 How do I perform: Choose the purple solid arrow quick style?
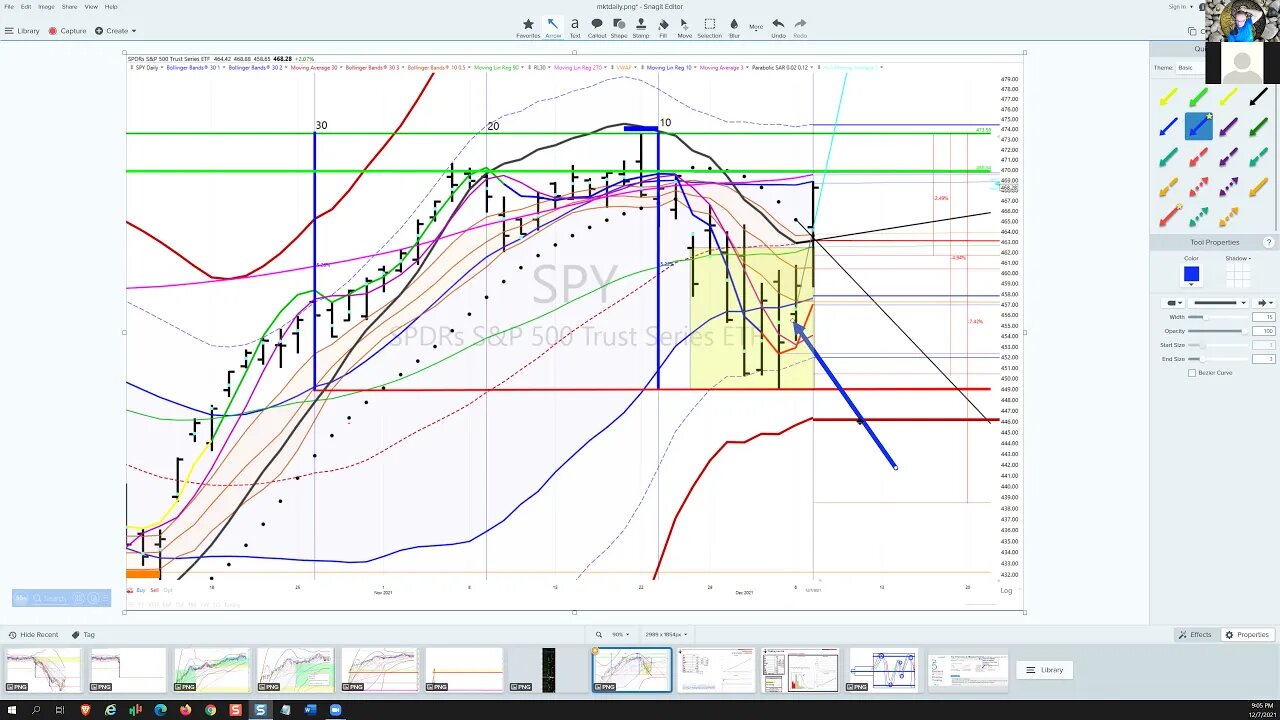coord(1228,127)
